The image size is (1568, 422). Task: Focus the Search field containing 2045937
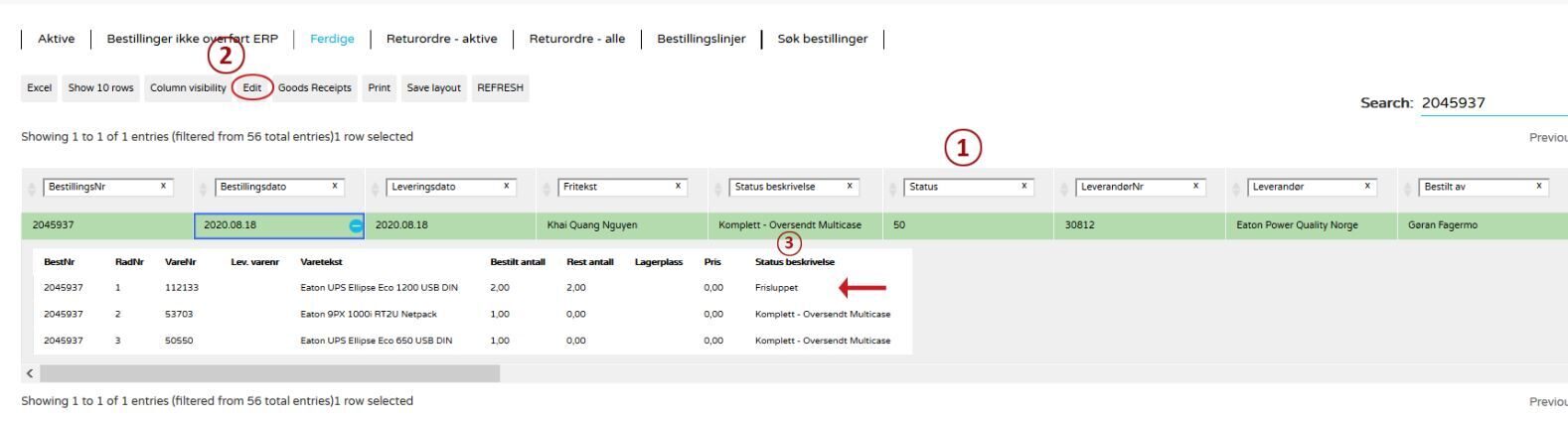[x=1493, y=103]
